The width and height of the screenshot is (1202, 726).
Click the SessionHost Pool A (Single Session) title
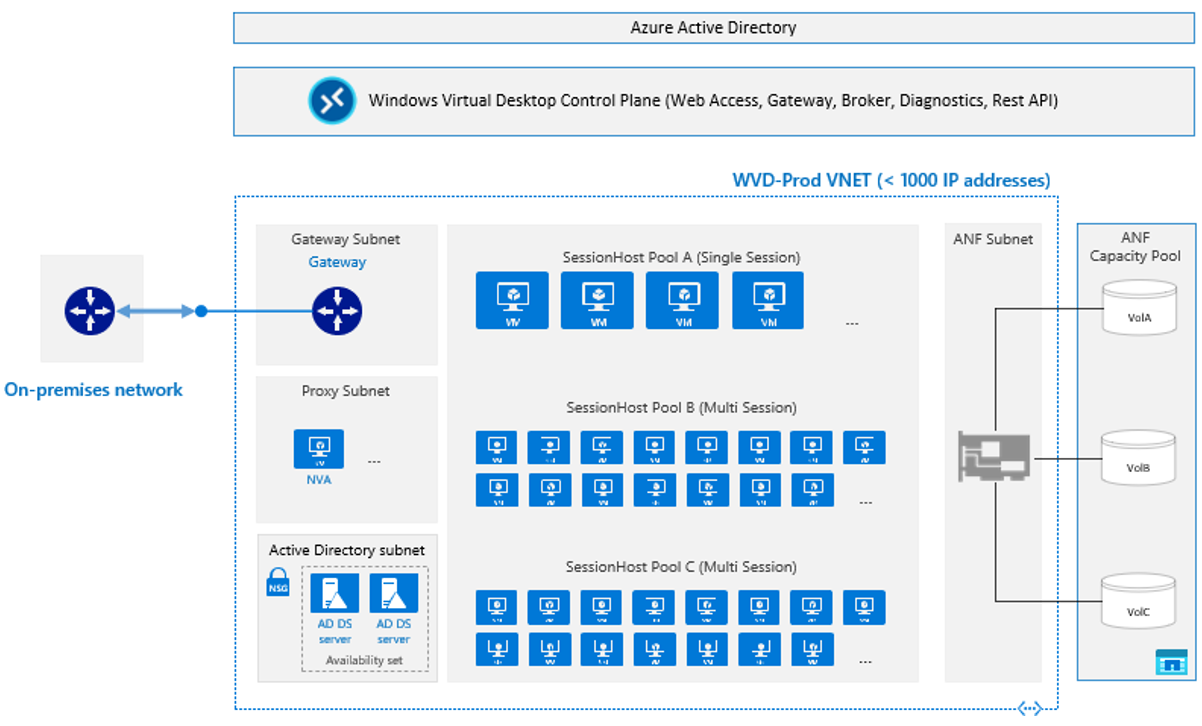click(x=681, y=258)
